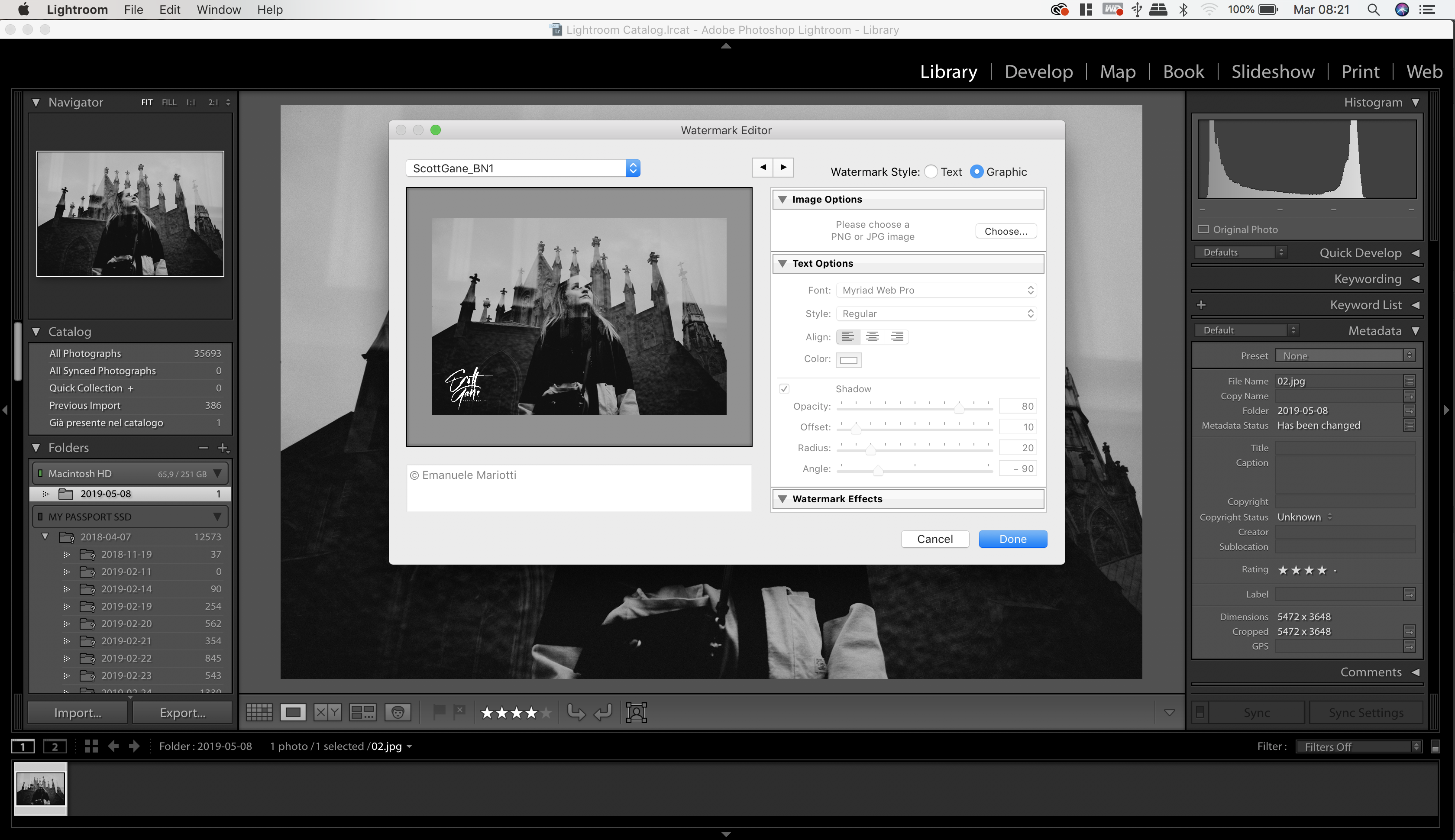Viewport: 1455px width, 840px height.
Task: Expand the 2019-05-08 folder
Action: tap(46, 494)
